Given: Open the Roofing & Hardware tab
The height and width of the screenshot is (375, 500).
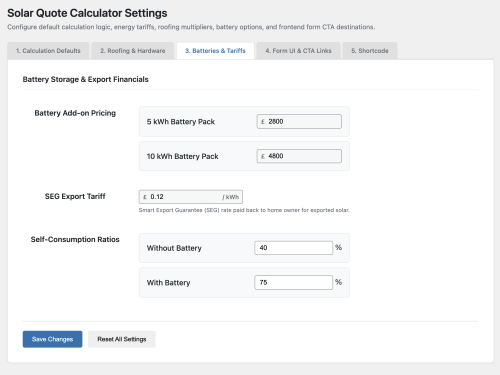Looking at the screenshot, I should [133, 51].
